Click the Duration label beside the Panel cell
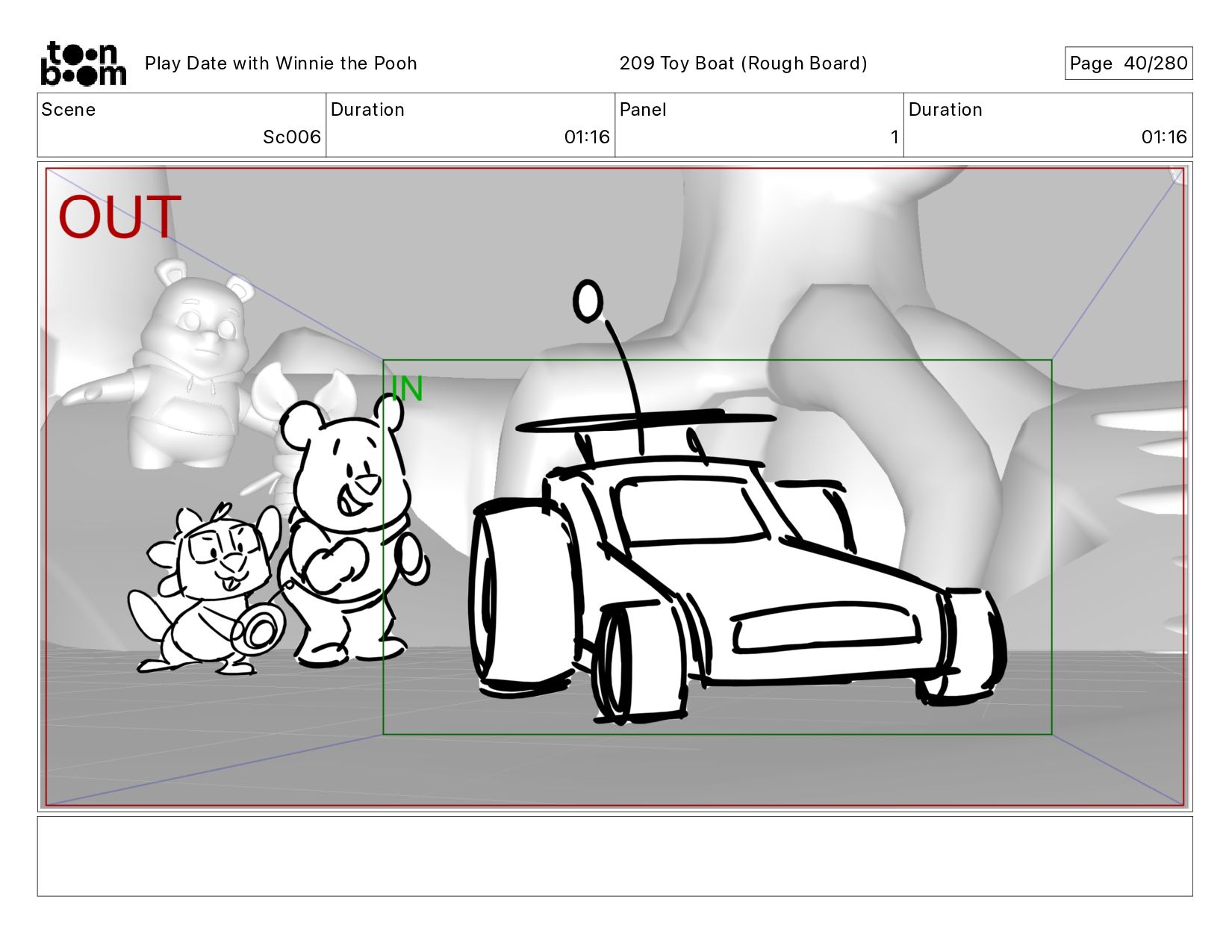Viewport: 1232px width, 952px height. point(945,110)
